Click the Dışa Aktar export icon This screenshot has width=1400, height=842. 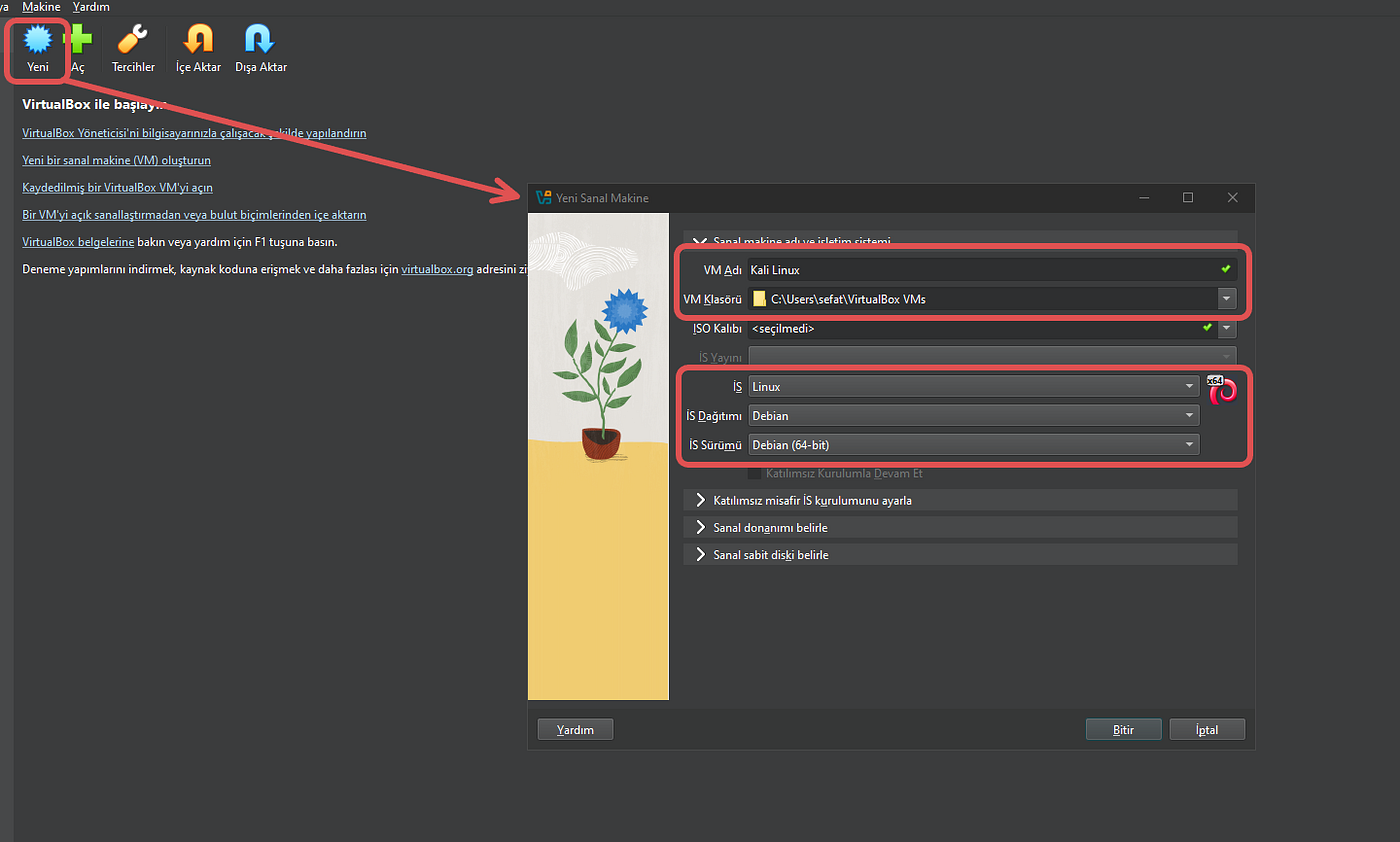click(260, 40)
